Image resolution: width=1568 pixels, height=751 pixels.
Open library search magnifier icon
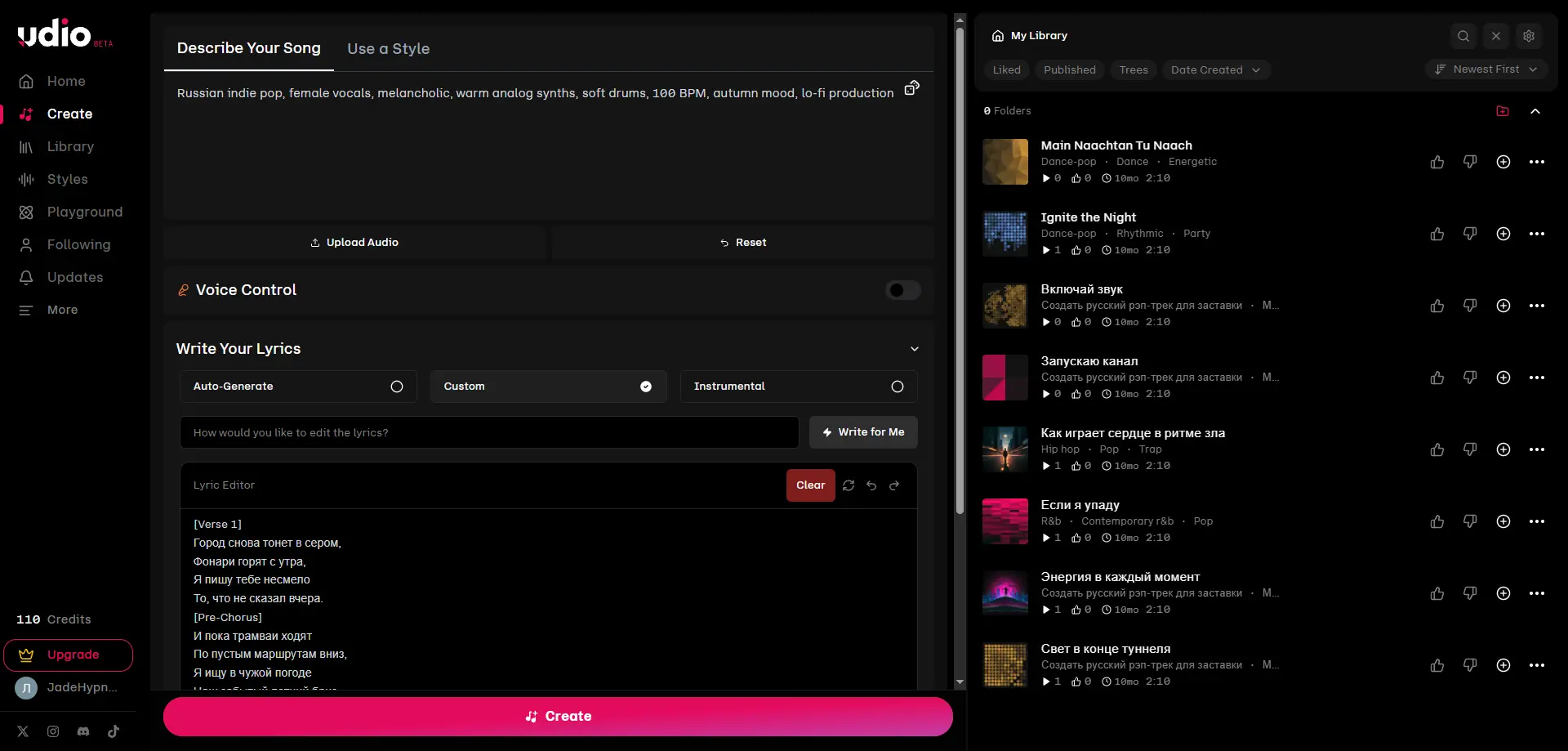click(x=1463, y=36)
